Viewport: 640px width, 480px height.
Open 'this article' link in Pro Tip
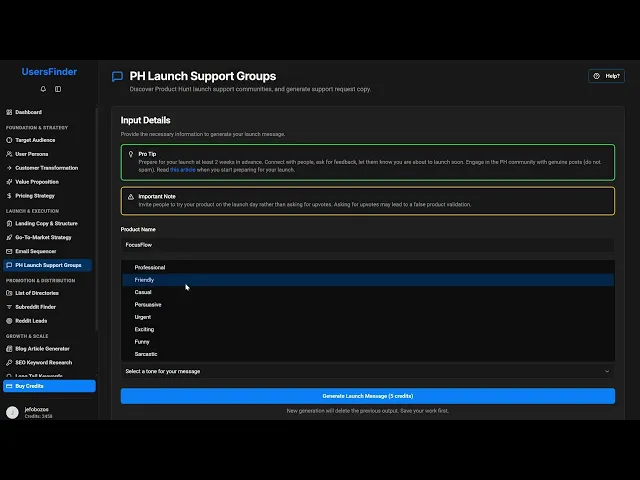tap(182, 170)
